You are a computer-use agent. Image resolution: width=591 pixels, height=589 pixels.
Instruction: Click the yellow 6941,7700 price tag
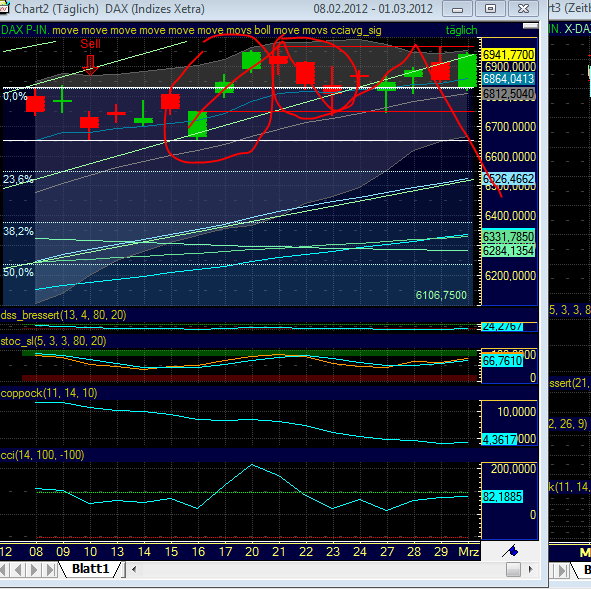(x=508, y=55)
